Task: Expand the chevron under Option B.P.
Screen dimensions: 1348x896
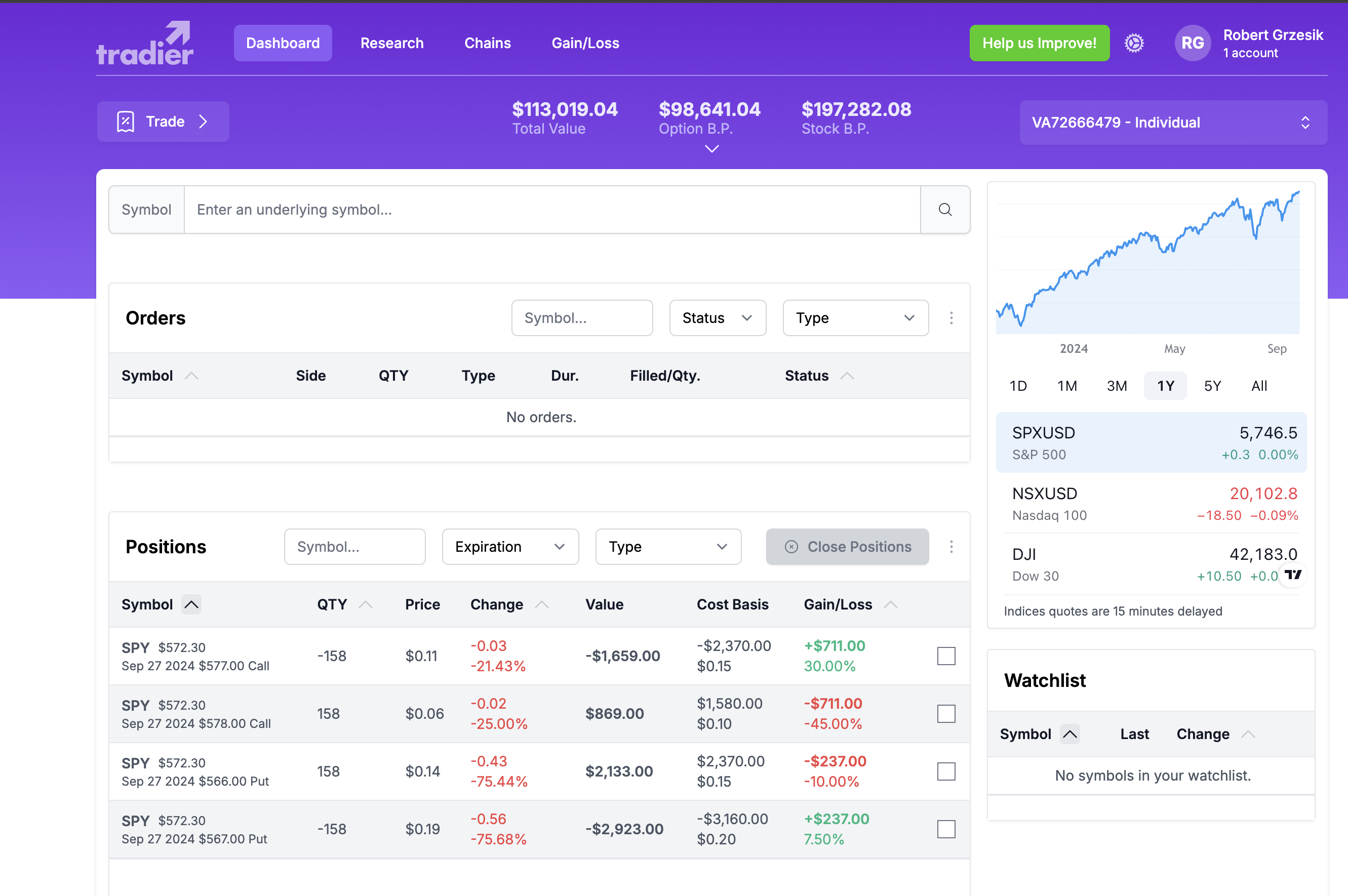Action: (711, 149)
